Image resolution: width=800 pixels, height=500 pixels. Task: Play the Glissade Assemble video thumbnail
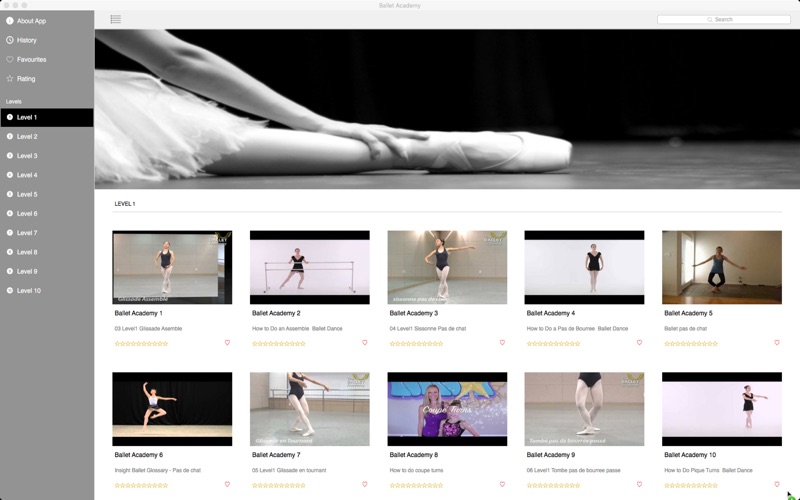(172, 267)
